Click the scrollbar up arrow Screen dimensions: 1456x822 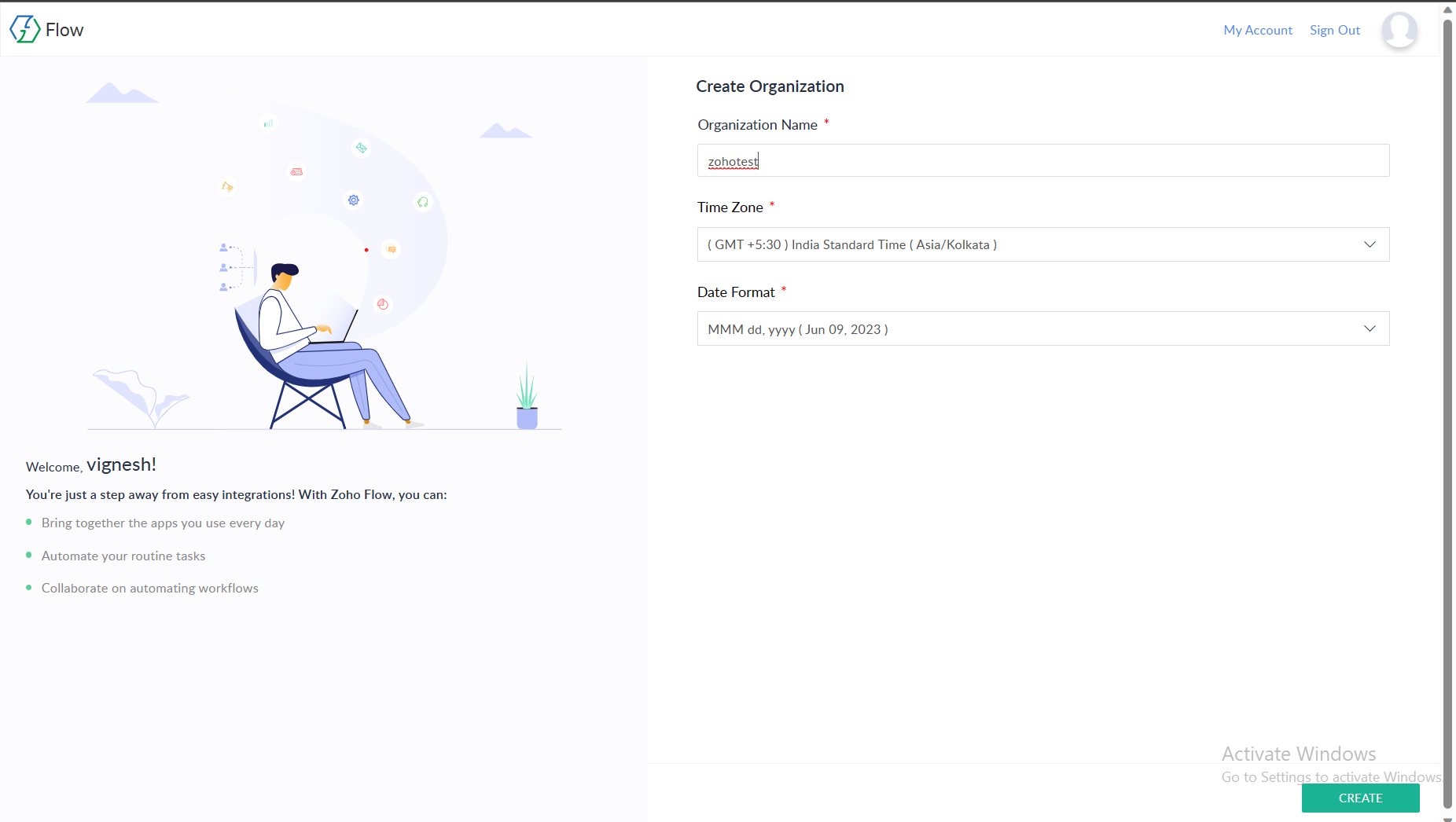[x=1448, y=9]
